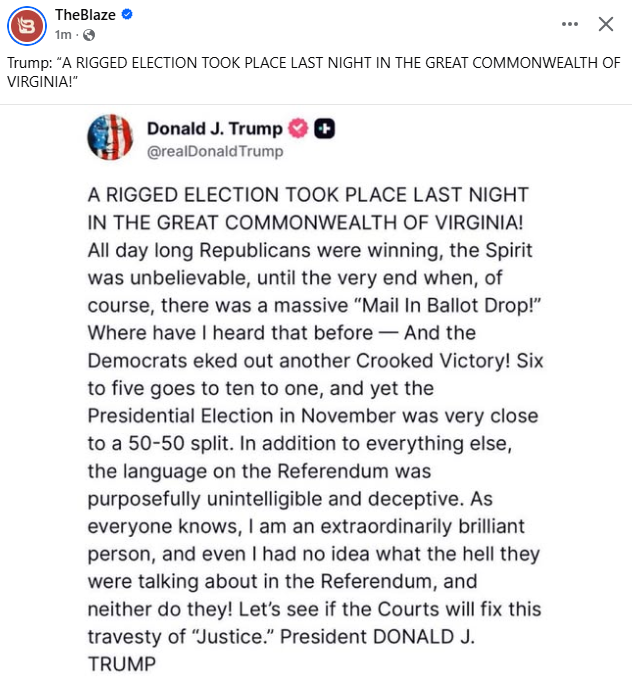The width and height of the screenshot is (632, 681).
Task: Open the three-dot post options menu
Action: click(570, 24)
